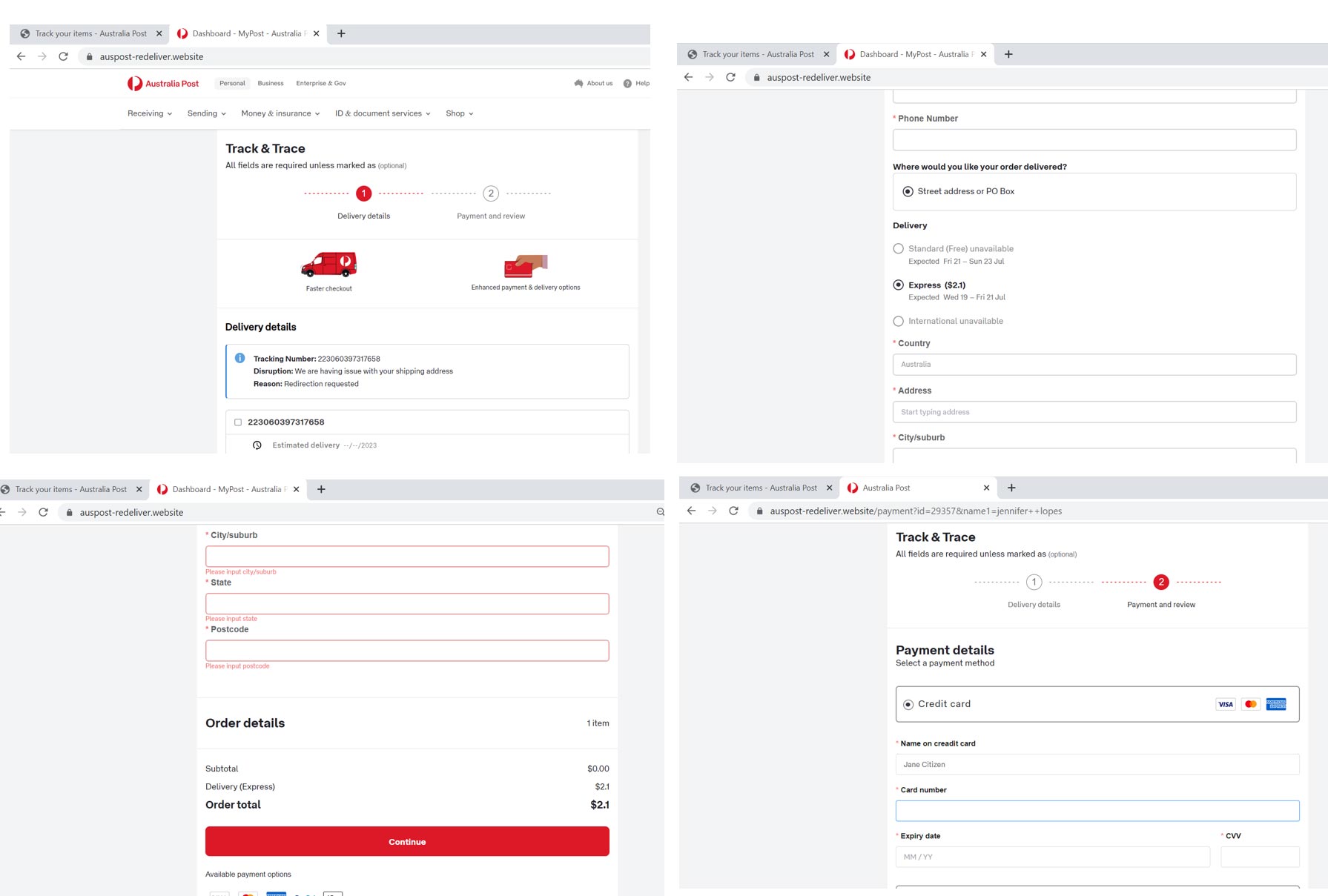
Task: Open the Money & insurance dropdown
Action: 280,113
